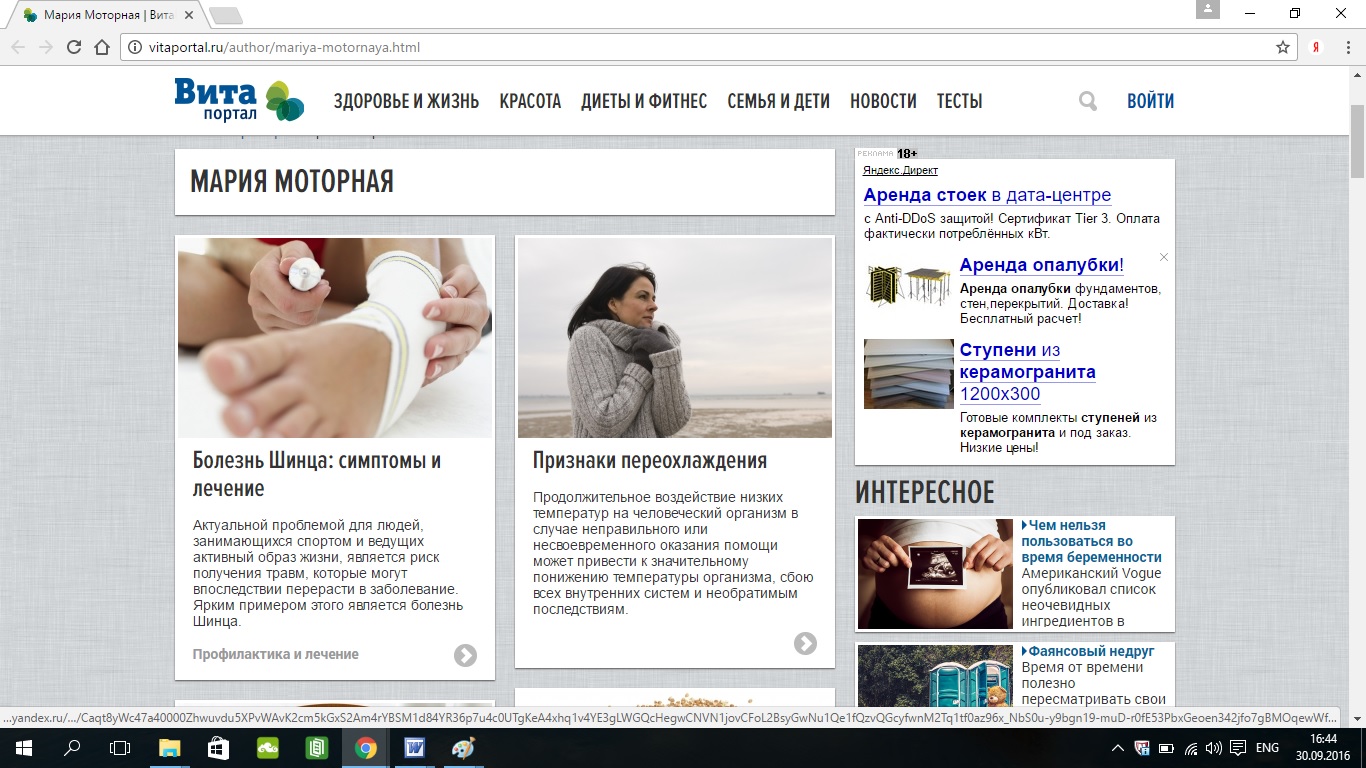Show hidden system tray icons chevron
The width and height of the screenshot is (1366, 768).
(1118, 748)
